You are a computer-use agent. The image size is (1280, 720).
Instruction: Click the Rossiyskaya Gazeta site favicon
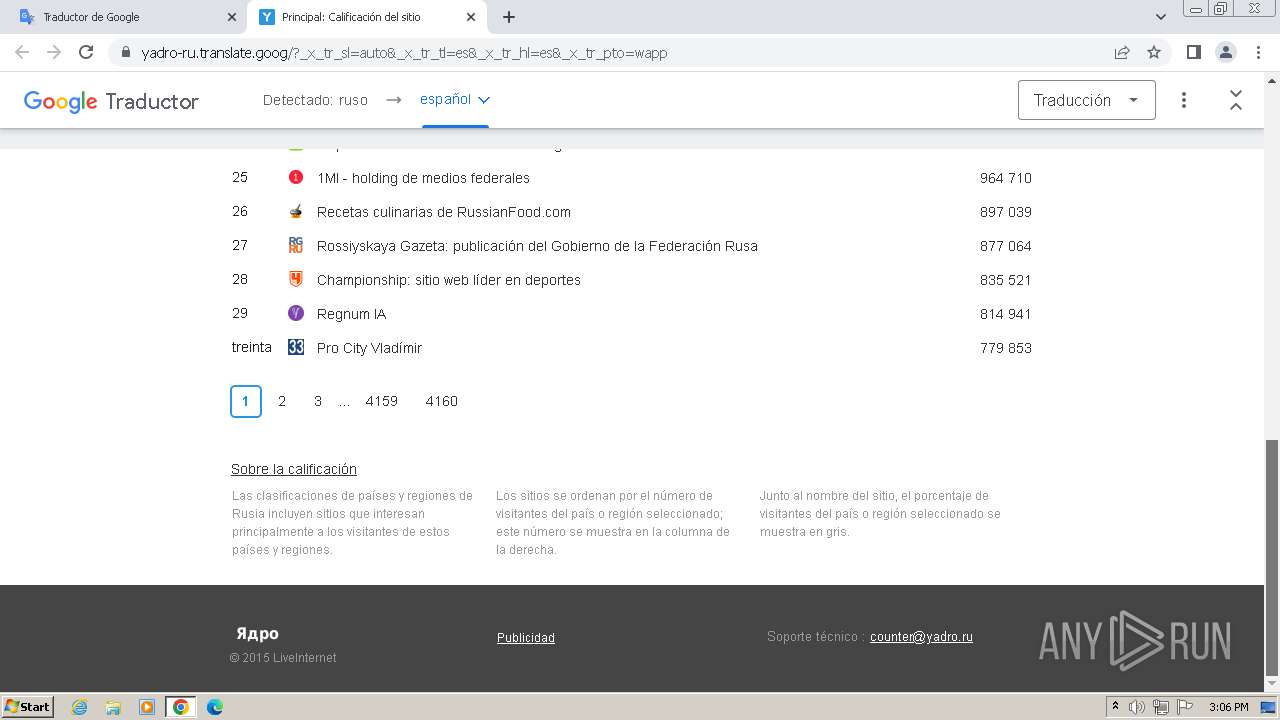click(x=295, y=245)
